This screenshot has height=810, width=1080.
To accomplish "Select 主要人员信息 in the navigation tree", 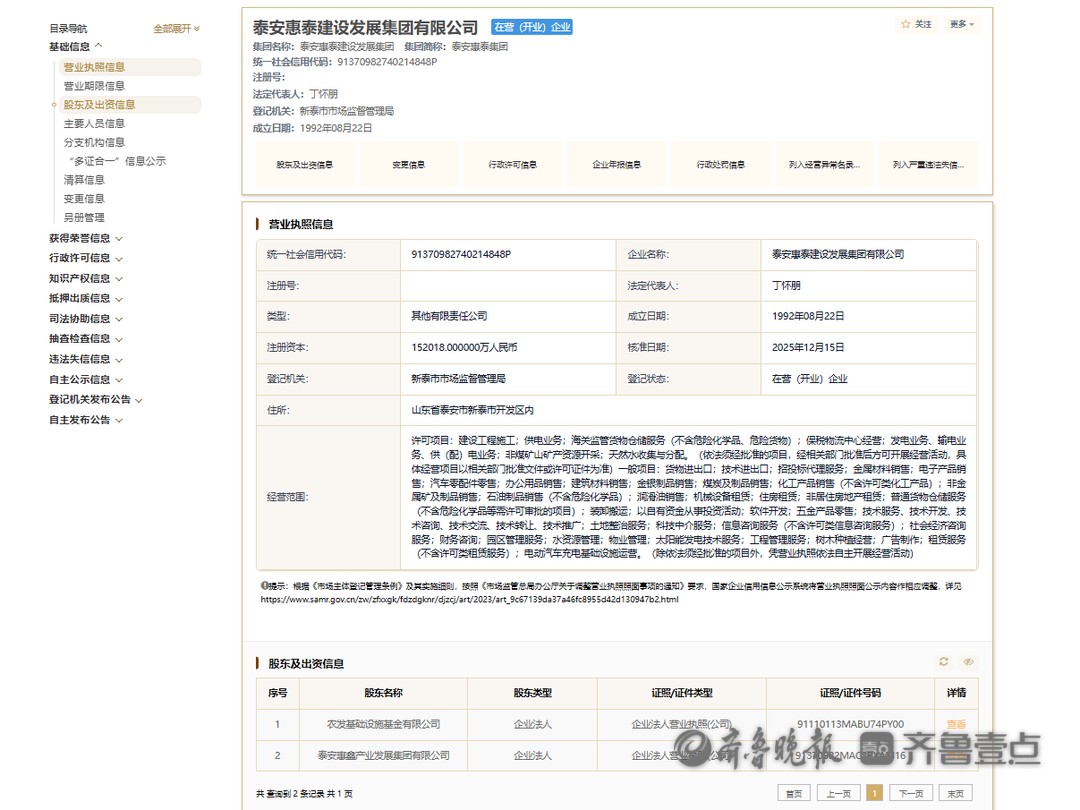I will click(x=94, y=123).
